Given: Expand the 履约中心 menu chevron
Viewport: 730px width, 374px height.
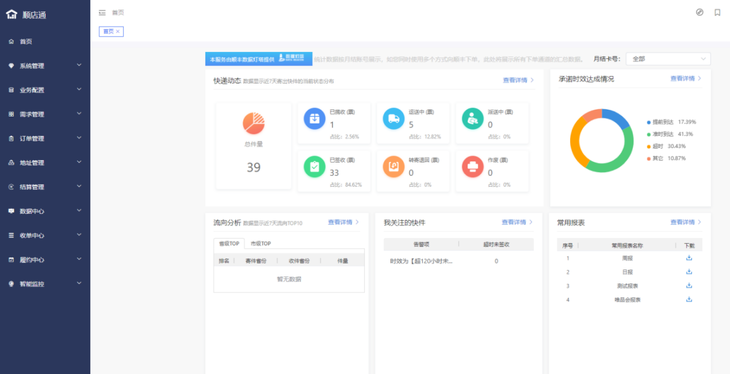Looking at the screenshot, I should (79, 259).
